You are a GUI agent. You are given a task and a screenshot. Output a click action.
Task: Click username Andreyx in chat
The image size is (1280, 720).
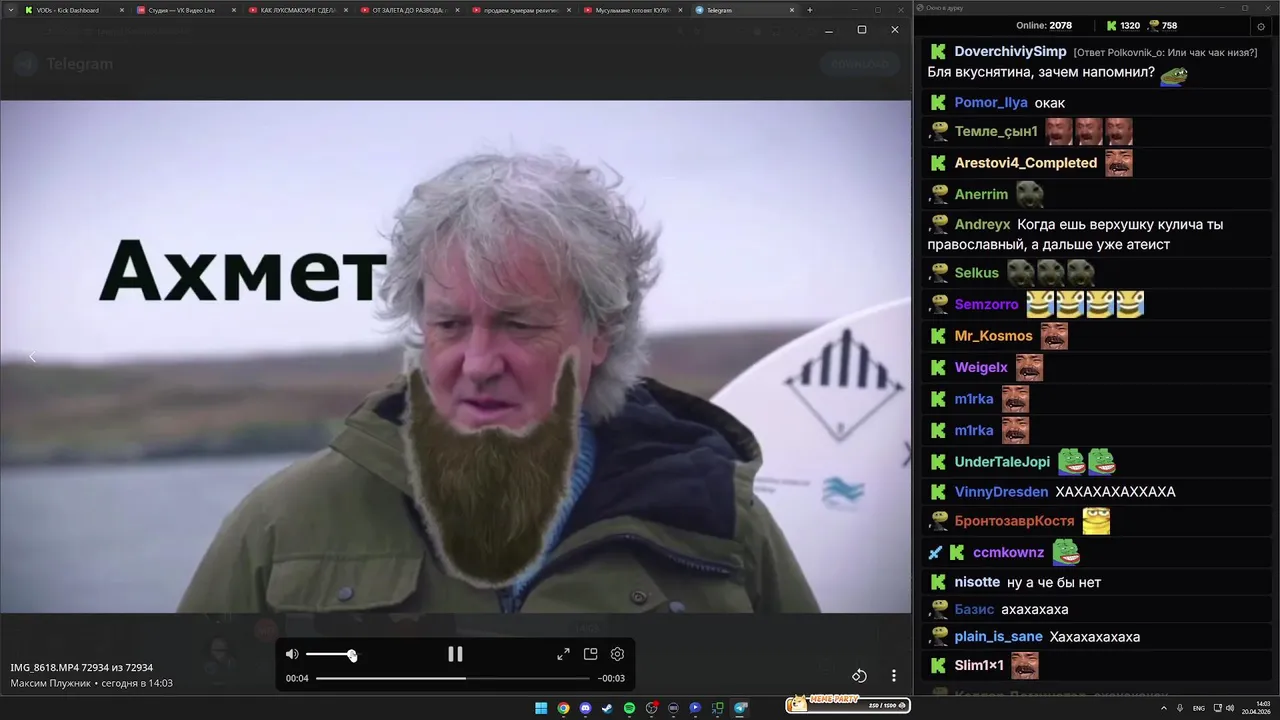pyautogui.click(x=982, y=225)
